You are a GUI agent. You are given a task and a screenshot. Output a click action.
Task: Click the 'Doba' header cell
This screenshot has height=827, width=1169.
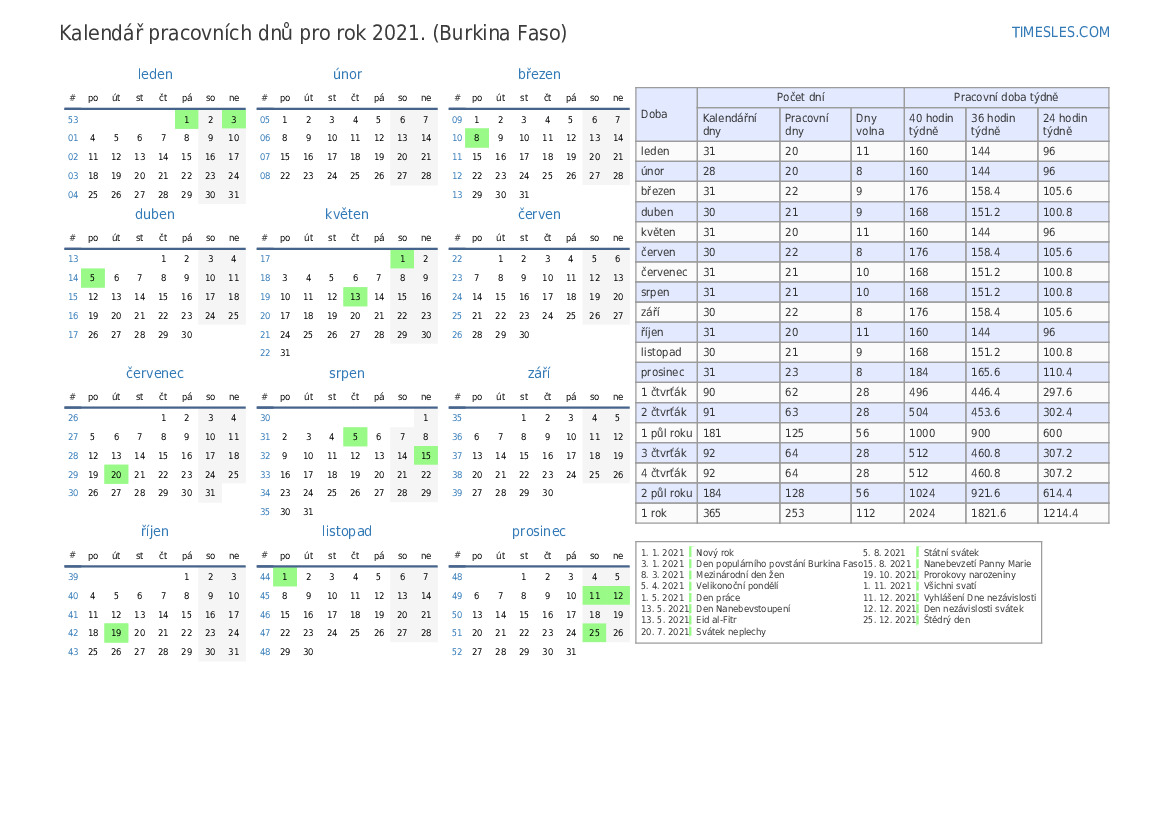click(x=666, y=114)
